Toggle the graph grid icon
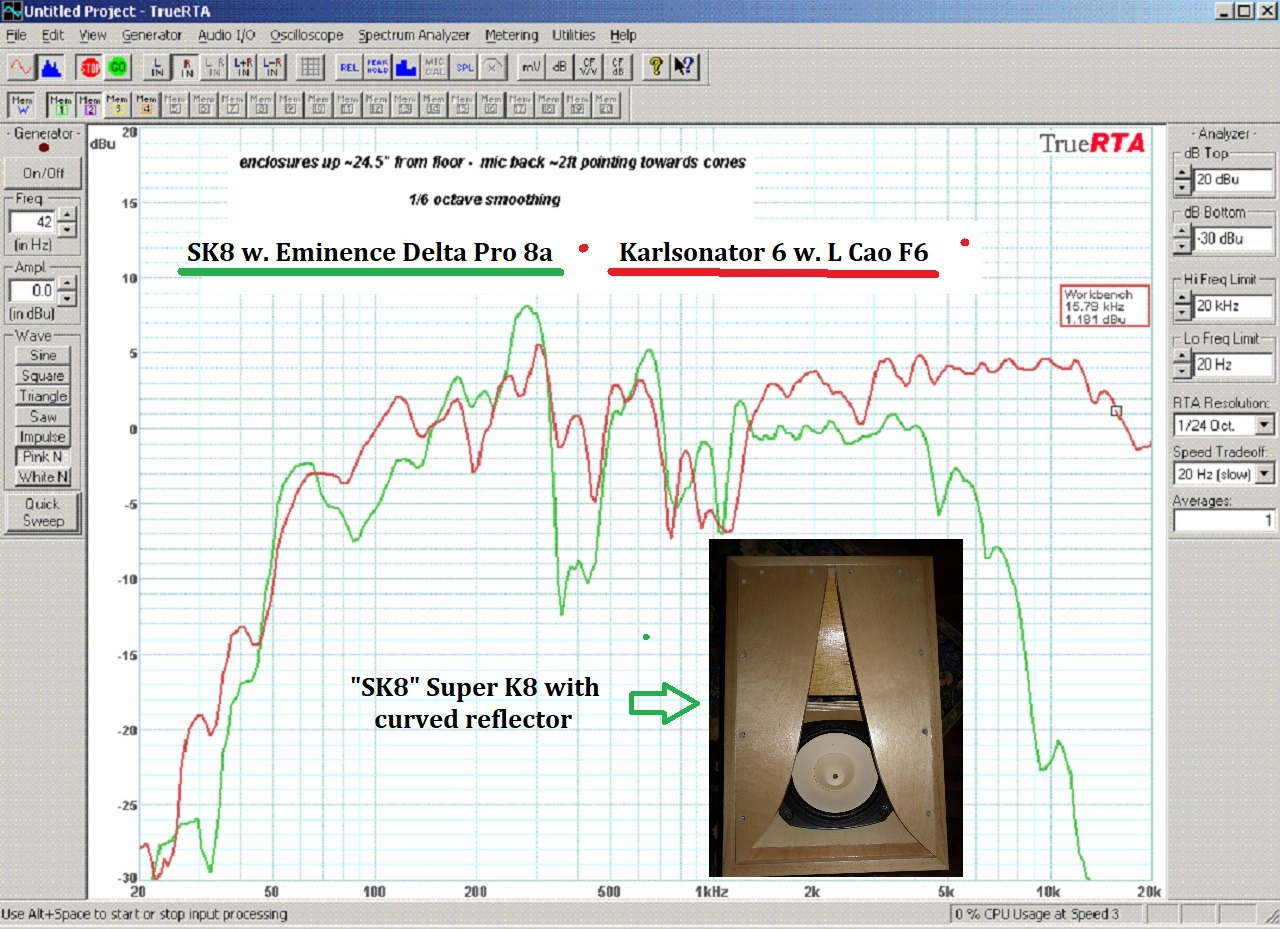This screenshot has width=1280, height=929. (310, 67)
